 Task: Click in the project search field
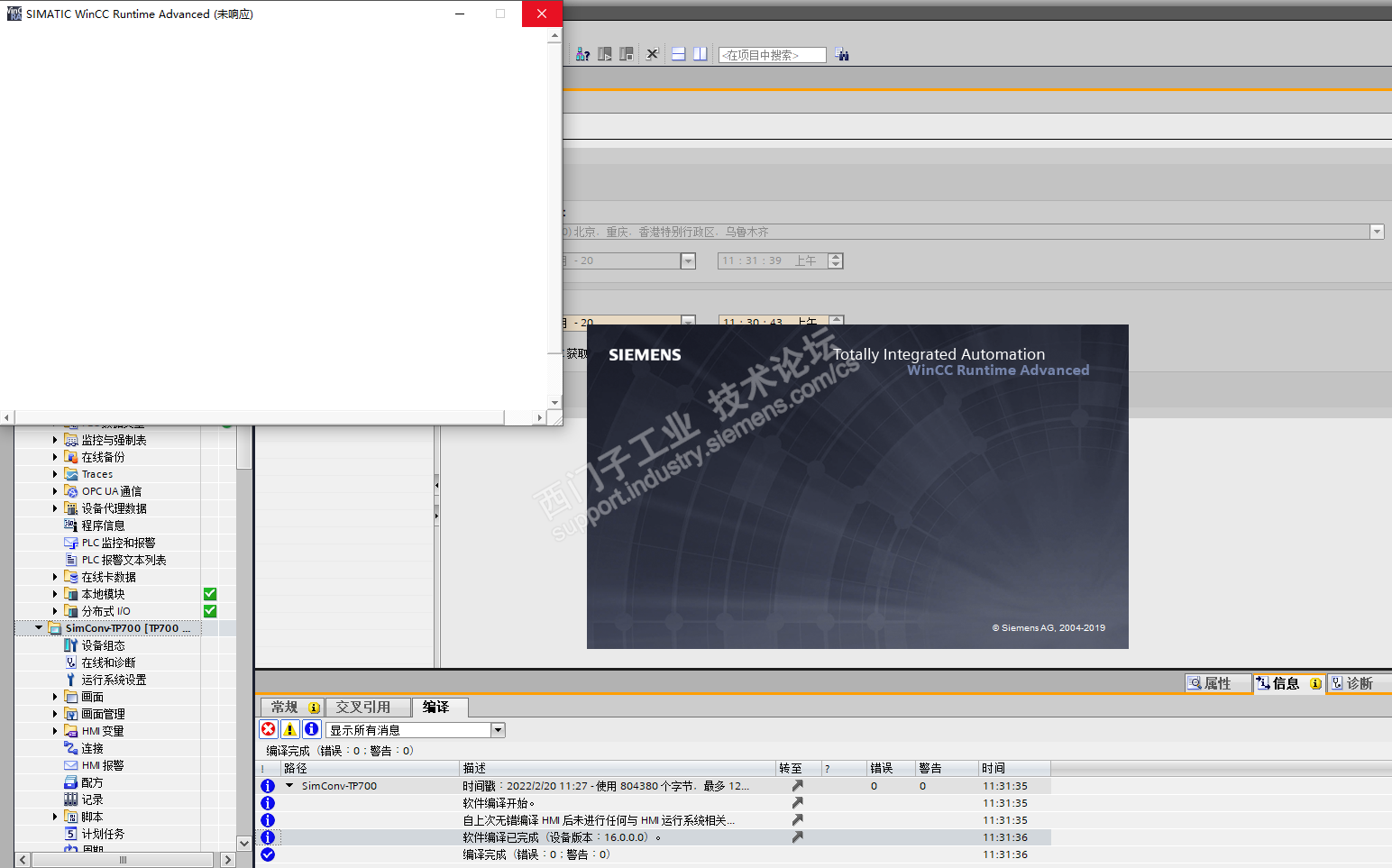[773, 55]
